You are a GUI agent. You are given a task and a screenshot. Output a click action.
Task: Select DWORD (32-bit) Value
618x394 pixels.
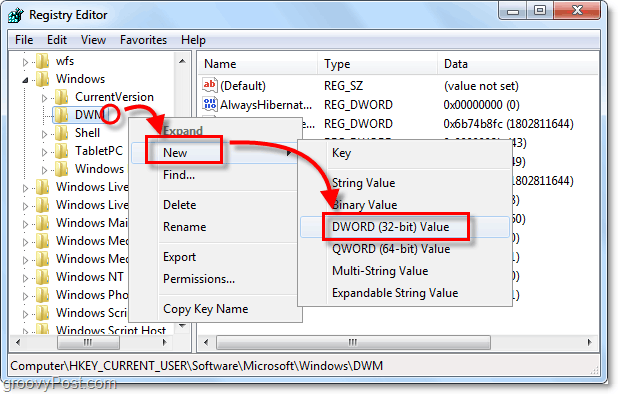tap(405, 227)
